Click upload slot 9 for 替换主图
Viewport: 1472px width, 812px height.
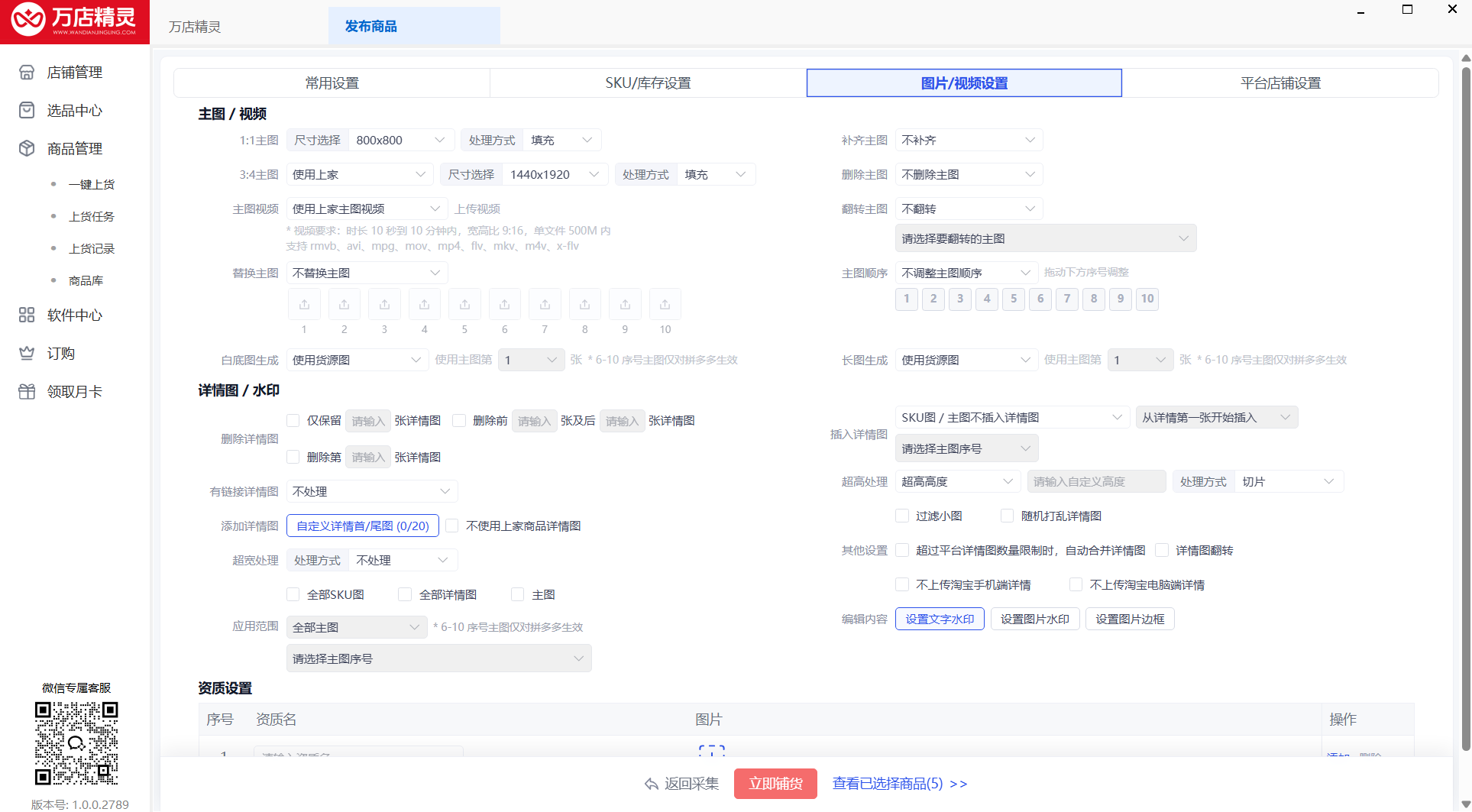click(625, 304)
